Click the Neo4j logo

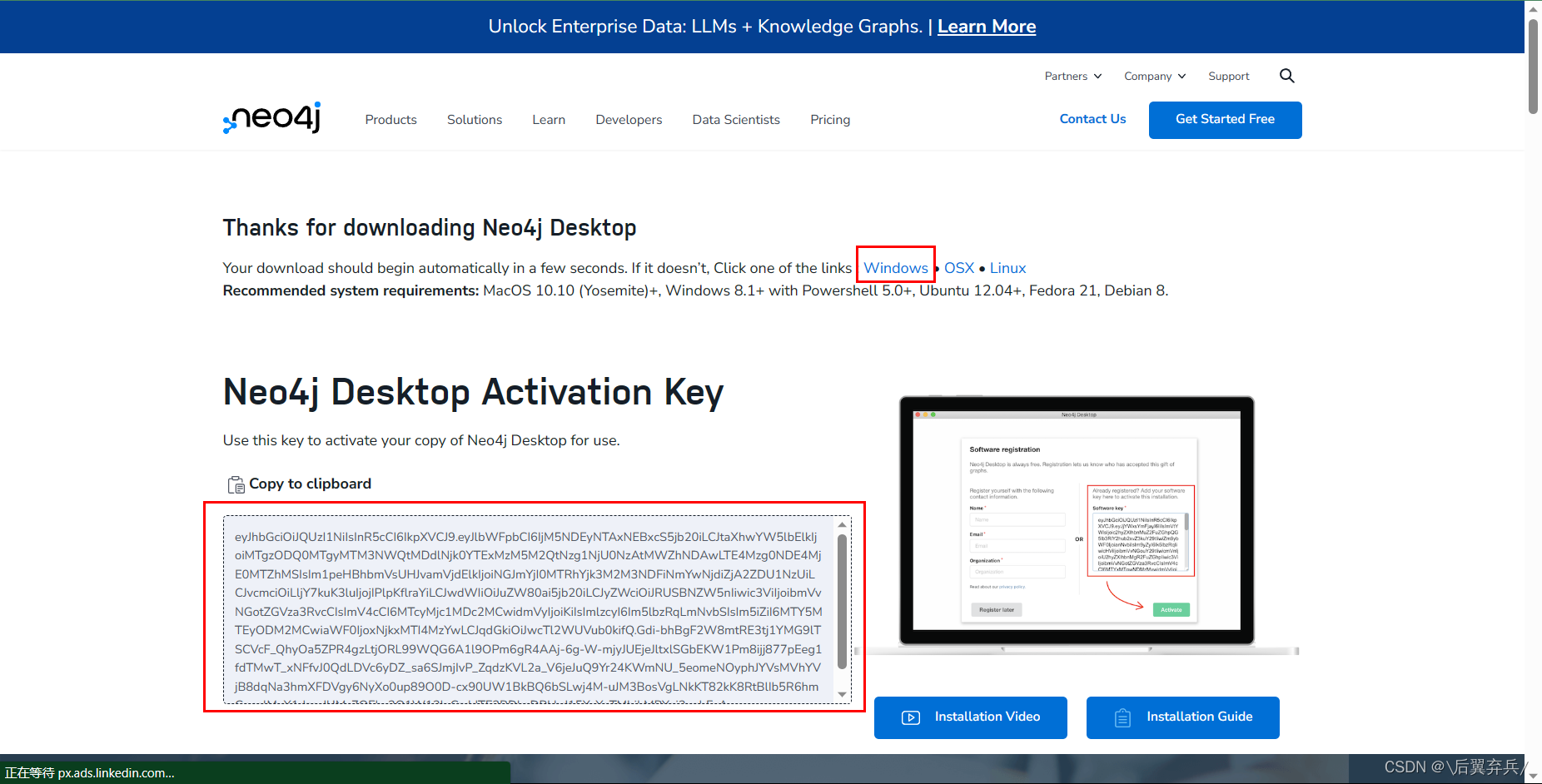coord(271,118)
